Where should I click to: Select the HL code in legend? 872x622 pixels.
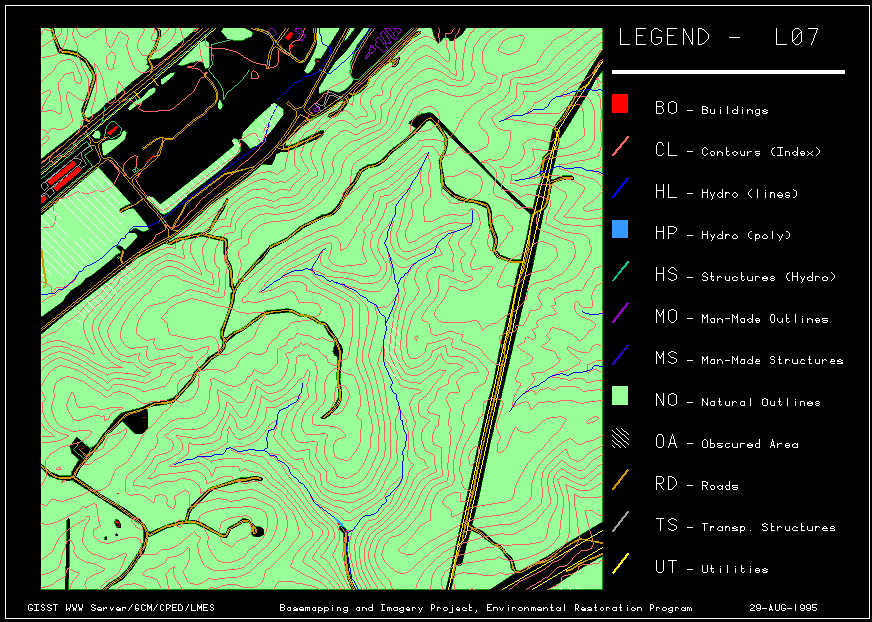pyautogui.click(x=666, y=191)
